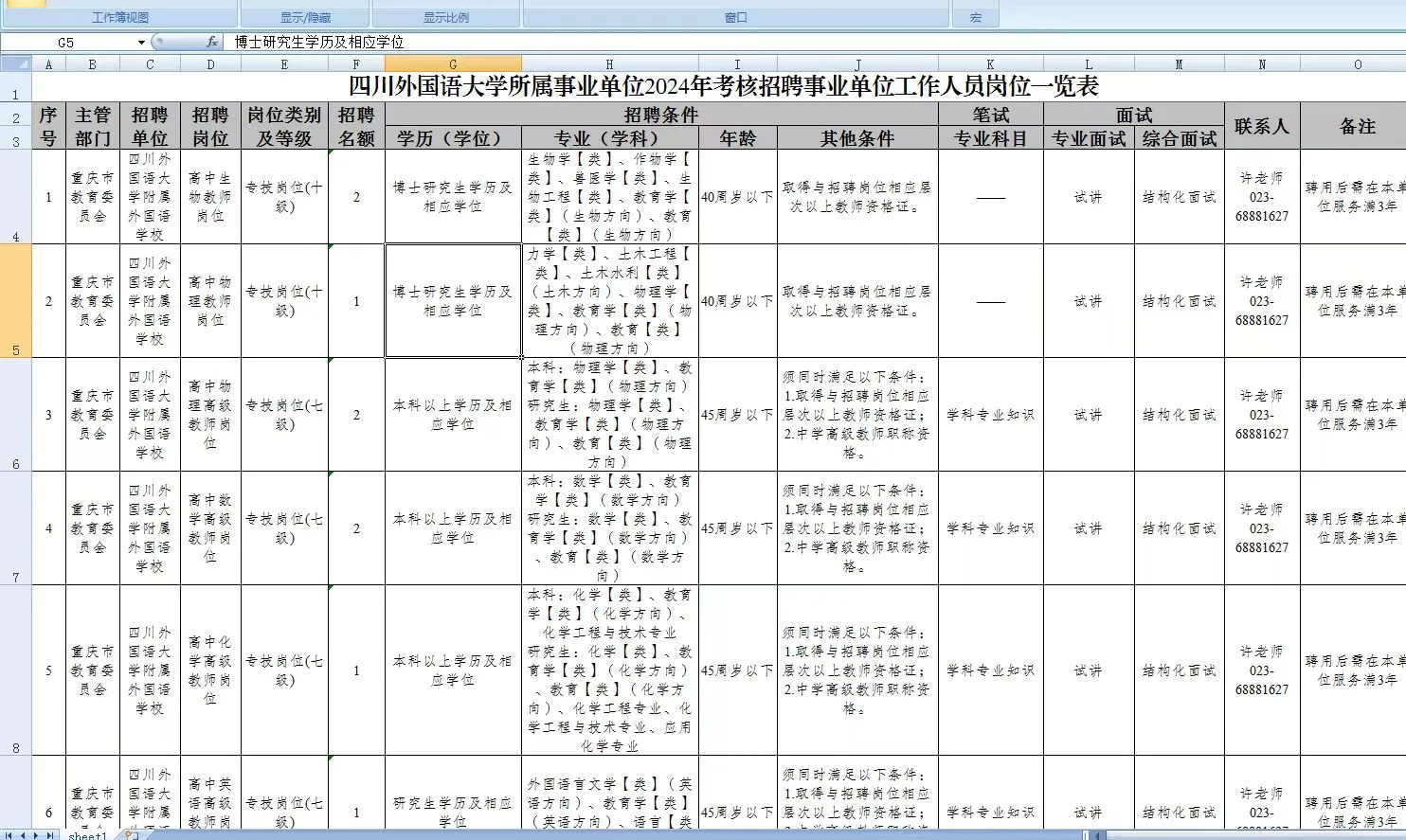Select the 高中物理教师岗位 cell in row 5
The image size is (1406, 840).
[x=210, y=301]
